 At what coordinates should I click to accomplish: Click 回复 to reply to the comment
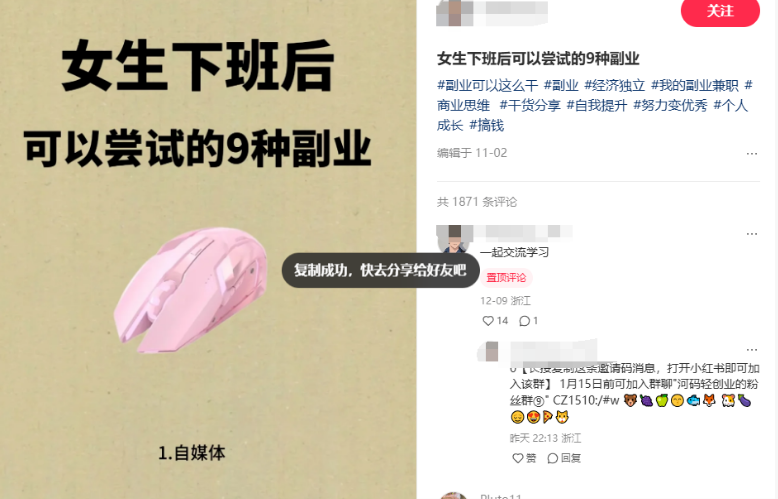(x=564, y=458)
